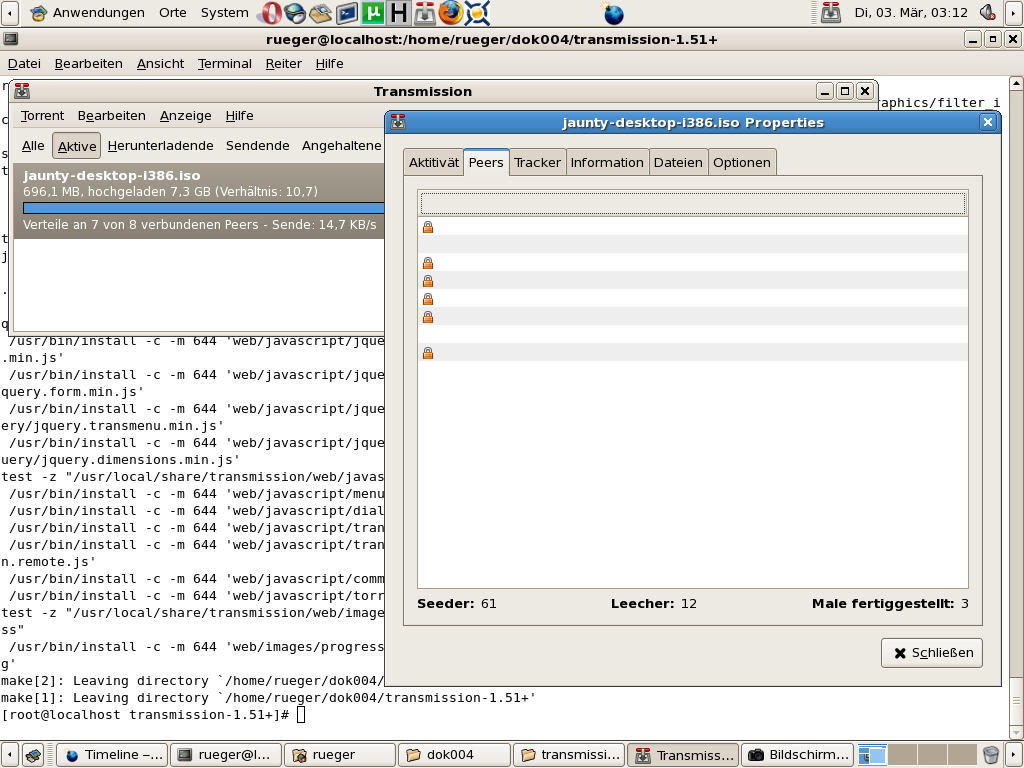The width and height of the screenshot is (1024, 768).
Task: Open the Information tab
Action: pyautogui.click(x=607, y=163)
